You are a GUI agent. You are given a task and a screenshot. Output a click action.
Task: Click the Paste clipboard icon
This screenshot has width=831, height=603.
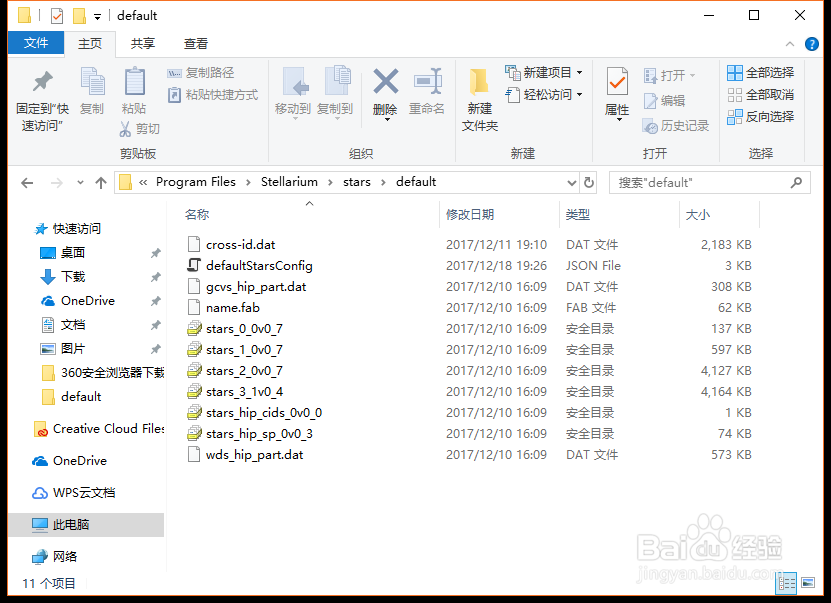click(x=134, y=81)
